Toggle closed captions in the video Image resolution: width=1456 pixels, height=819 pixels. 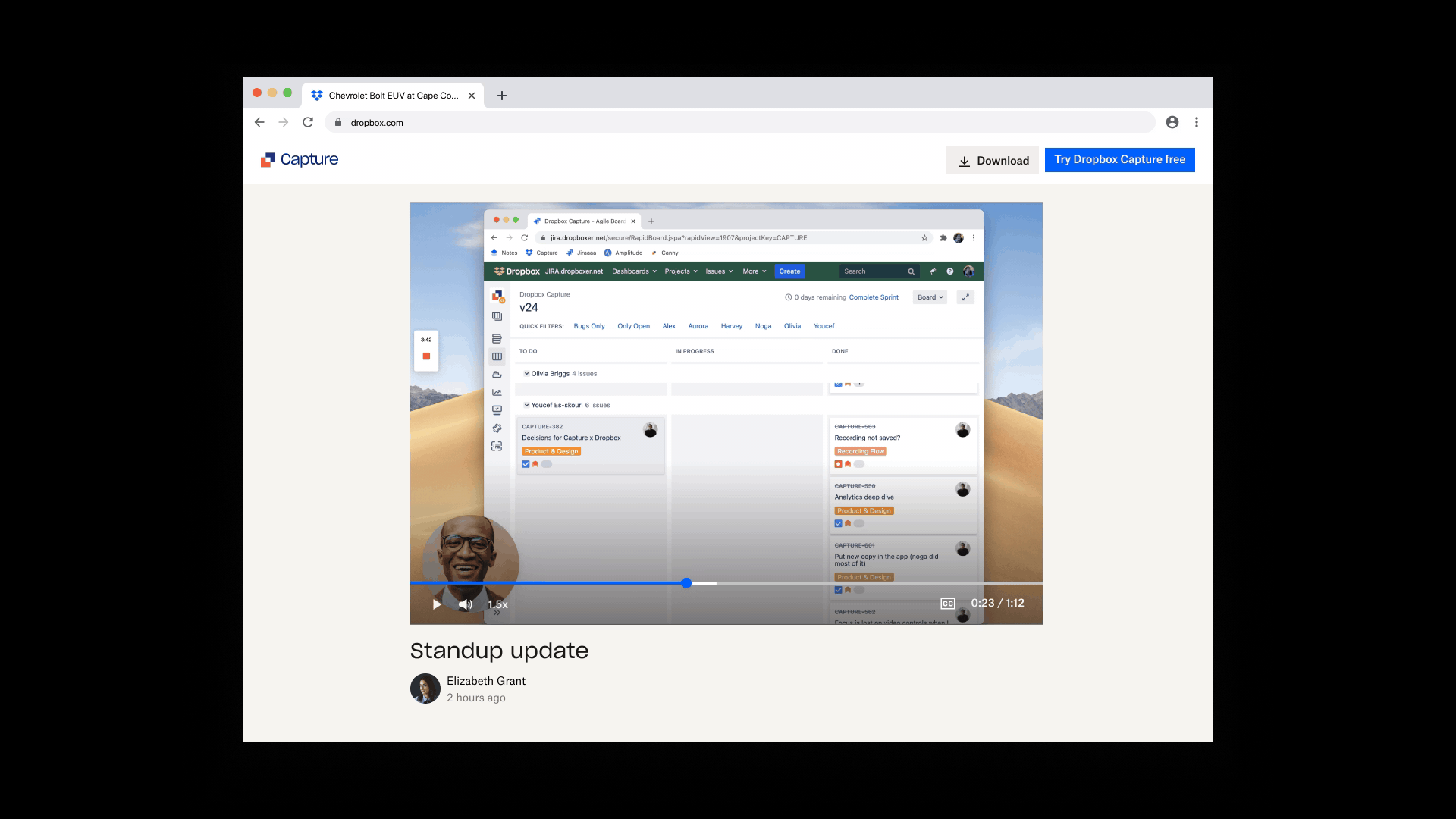(x=947, y=604)
